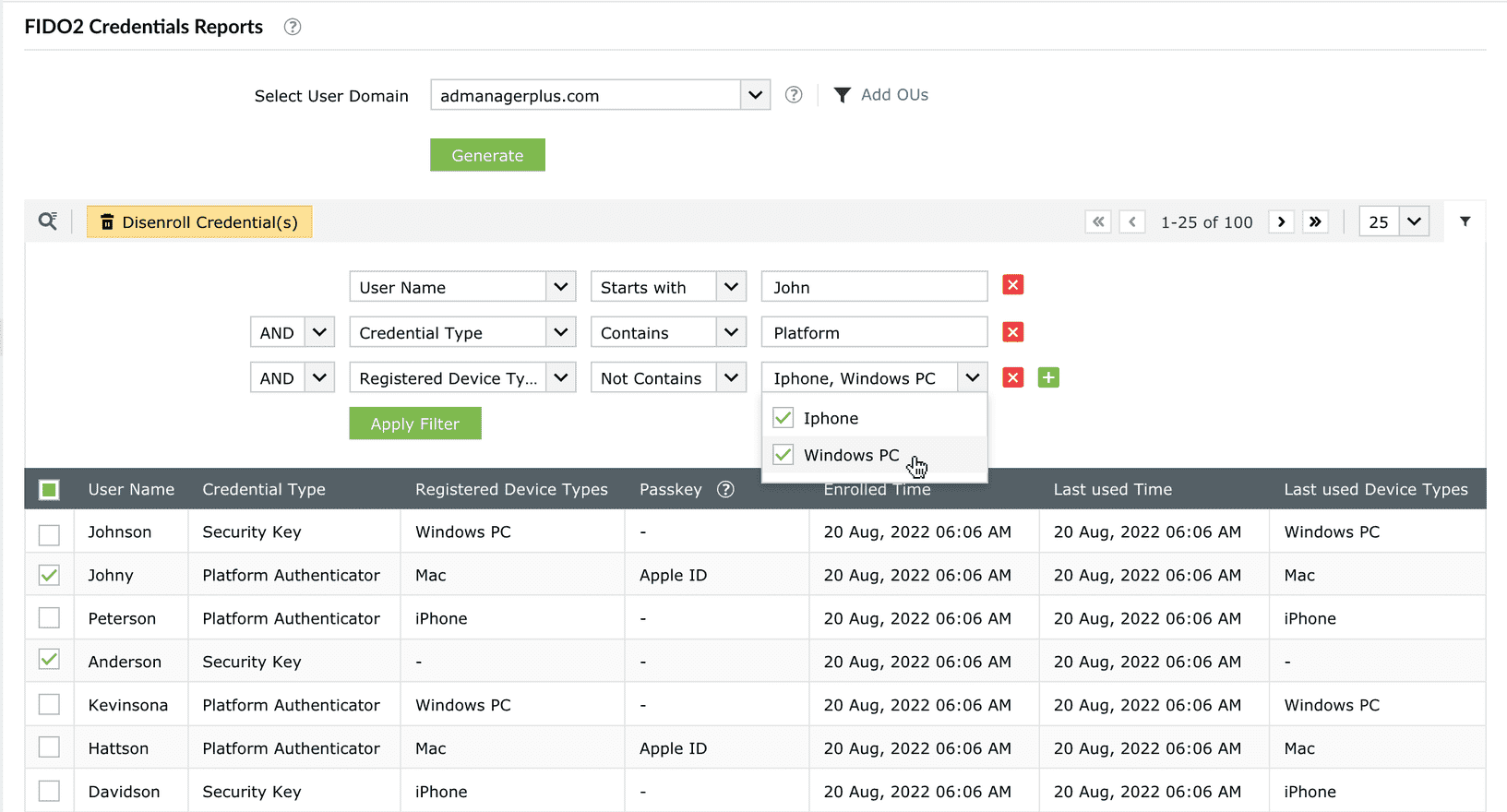Click the Generate button
The height and width of the screenshot is (812, 1507).
tap(487, 155)
